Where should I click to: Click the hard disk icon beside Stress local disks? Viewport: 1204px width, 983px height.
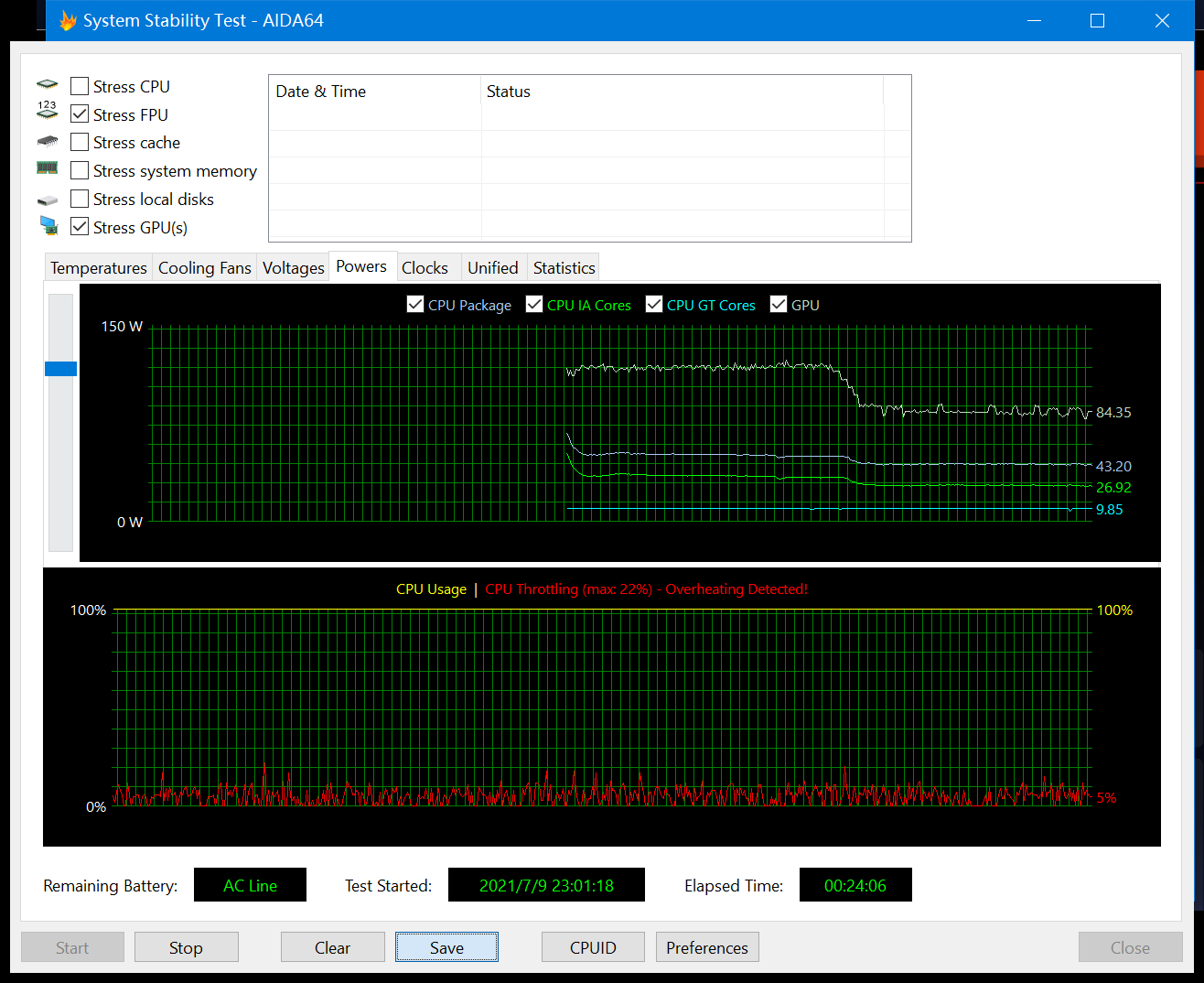pyautogui.click(x=48, y=200)
